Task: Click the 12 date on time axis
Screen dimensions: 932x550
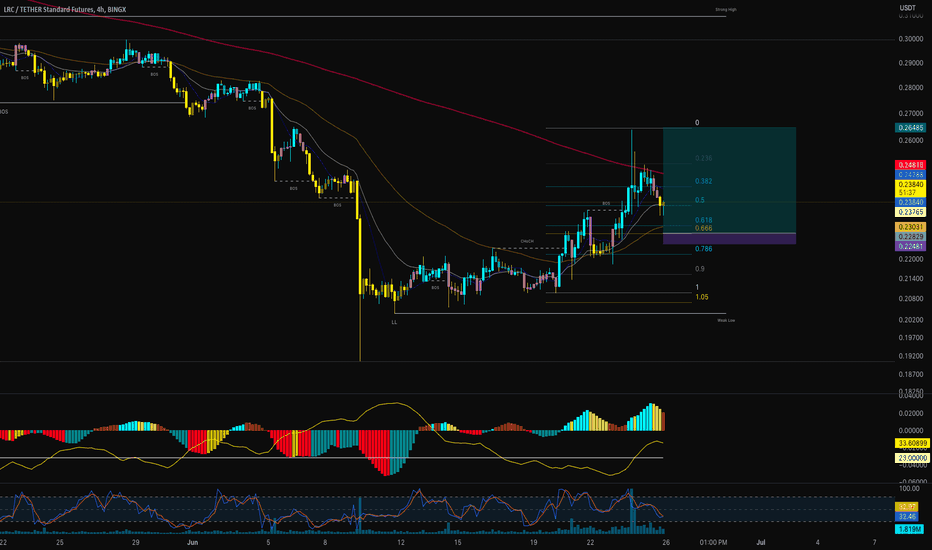Action: pyautogui.click(x=401, y=542)
